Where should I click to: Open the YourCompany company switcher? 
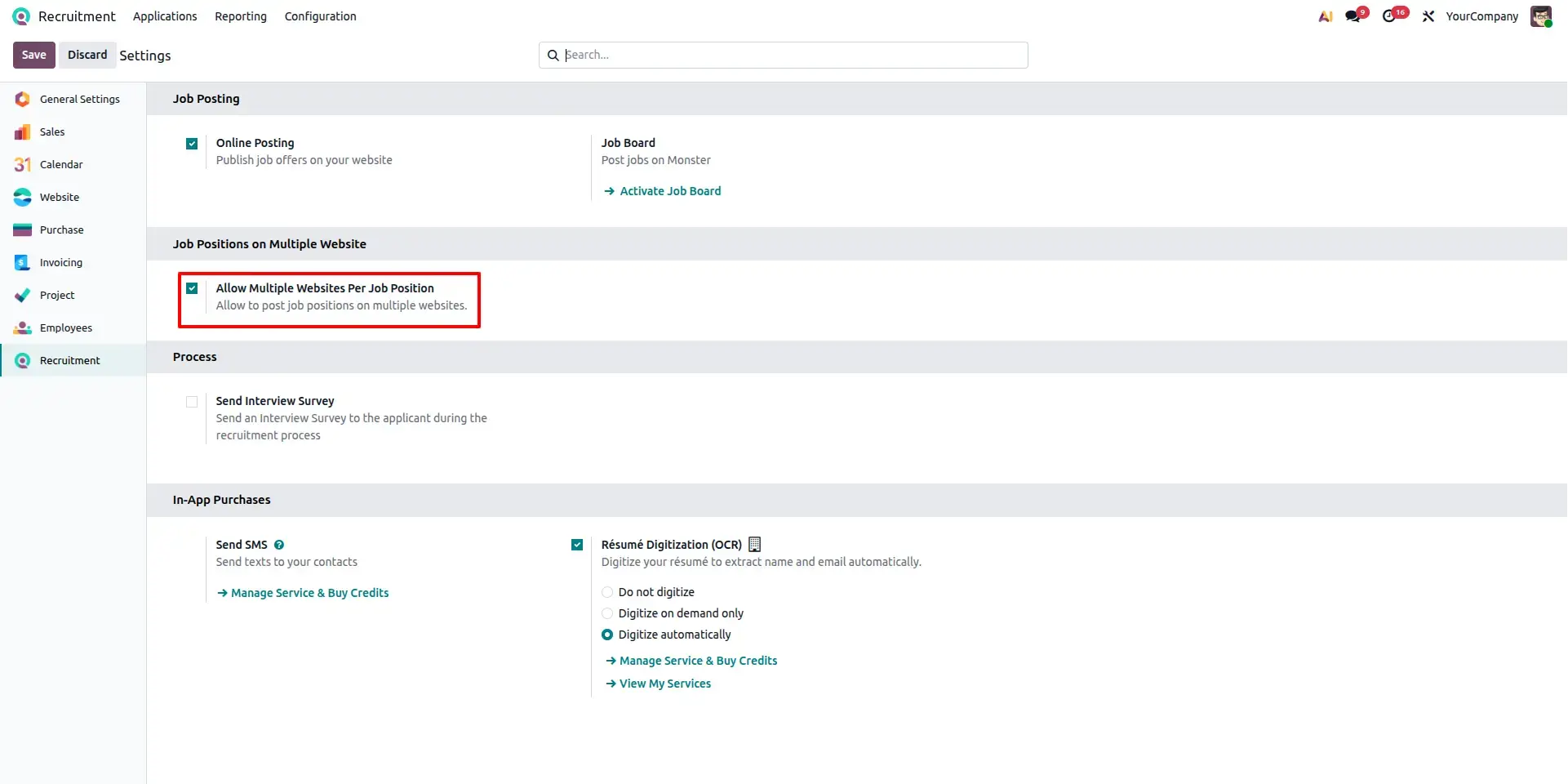pos(1481,16)
